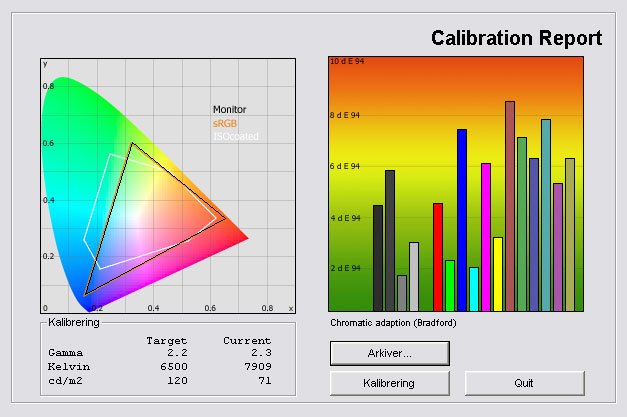The width and height of the screenshot is (627, 417).
Task: Click the Arkiver... button
Action: tap(389, 353)
